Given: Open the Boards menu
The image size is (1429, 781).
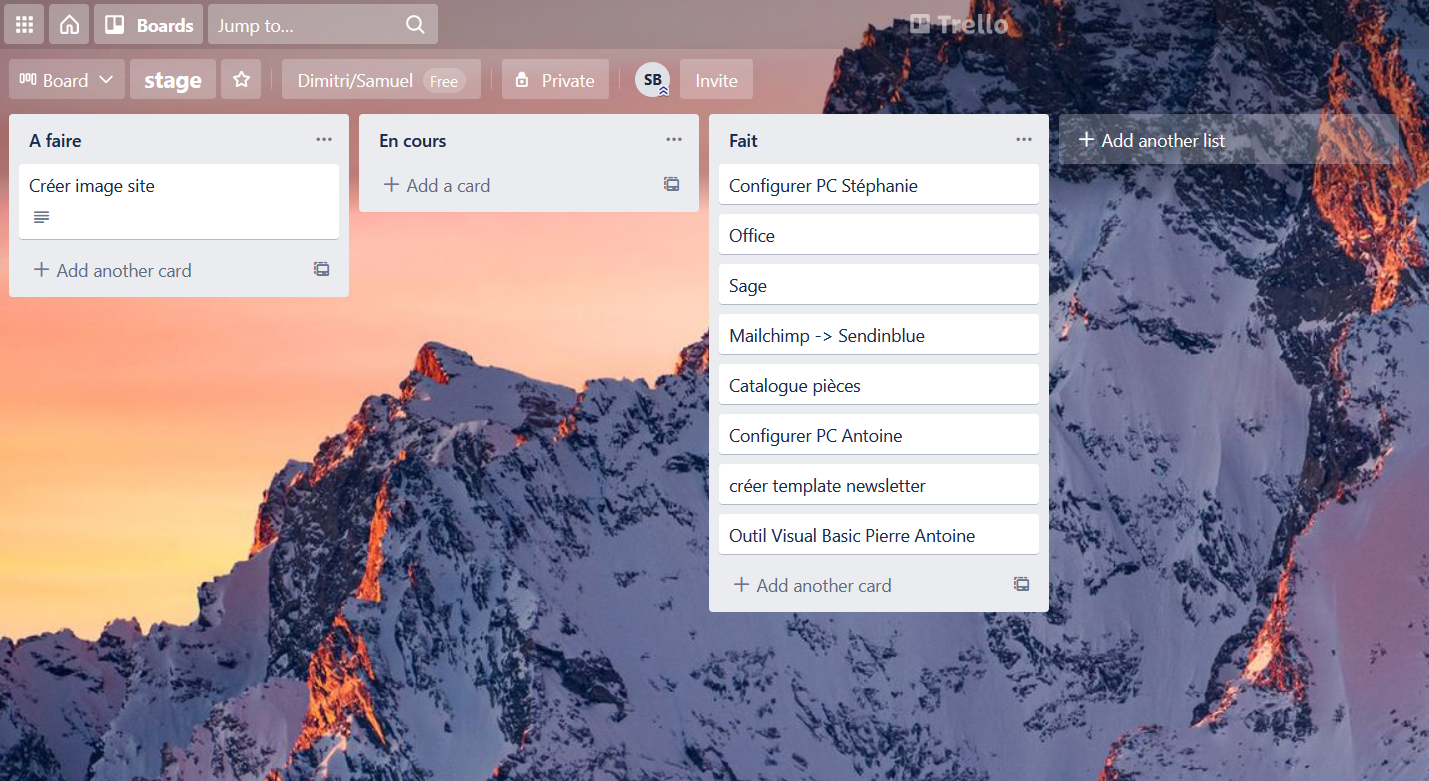Looking at the screenshot, I should 149,25.
